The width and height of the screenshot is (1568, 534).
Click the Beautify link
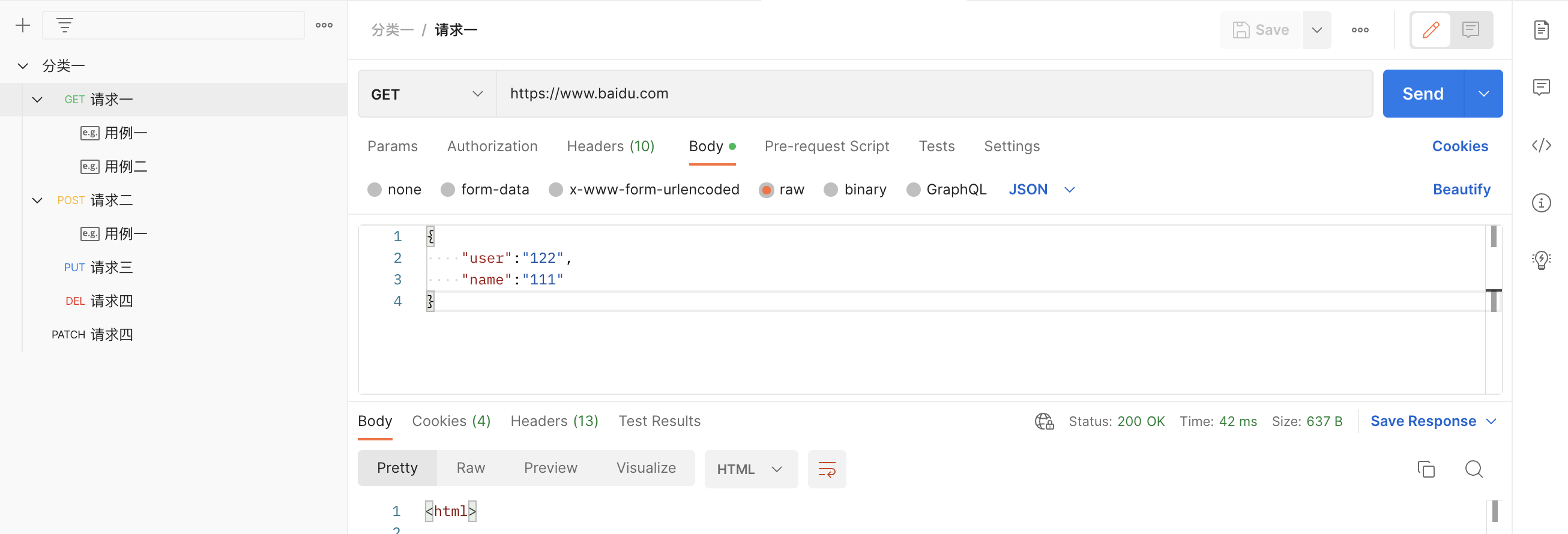pos(1461,190)
